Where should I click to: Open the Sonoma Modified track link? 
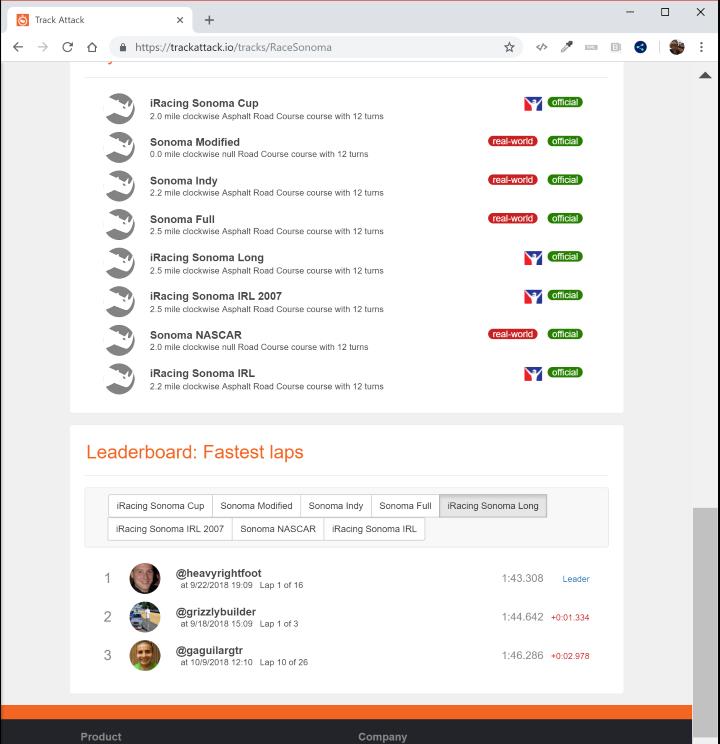click(x=195, y=142)
